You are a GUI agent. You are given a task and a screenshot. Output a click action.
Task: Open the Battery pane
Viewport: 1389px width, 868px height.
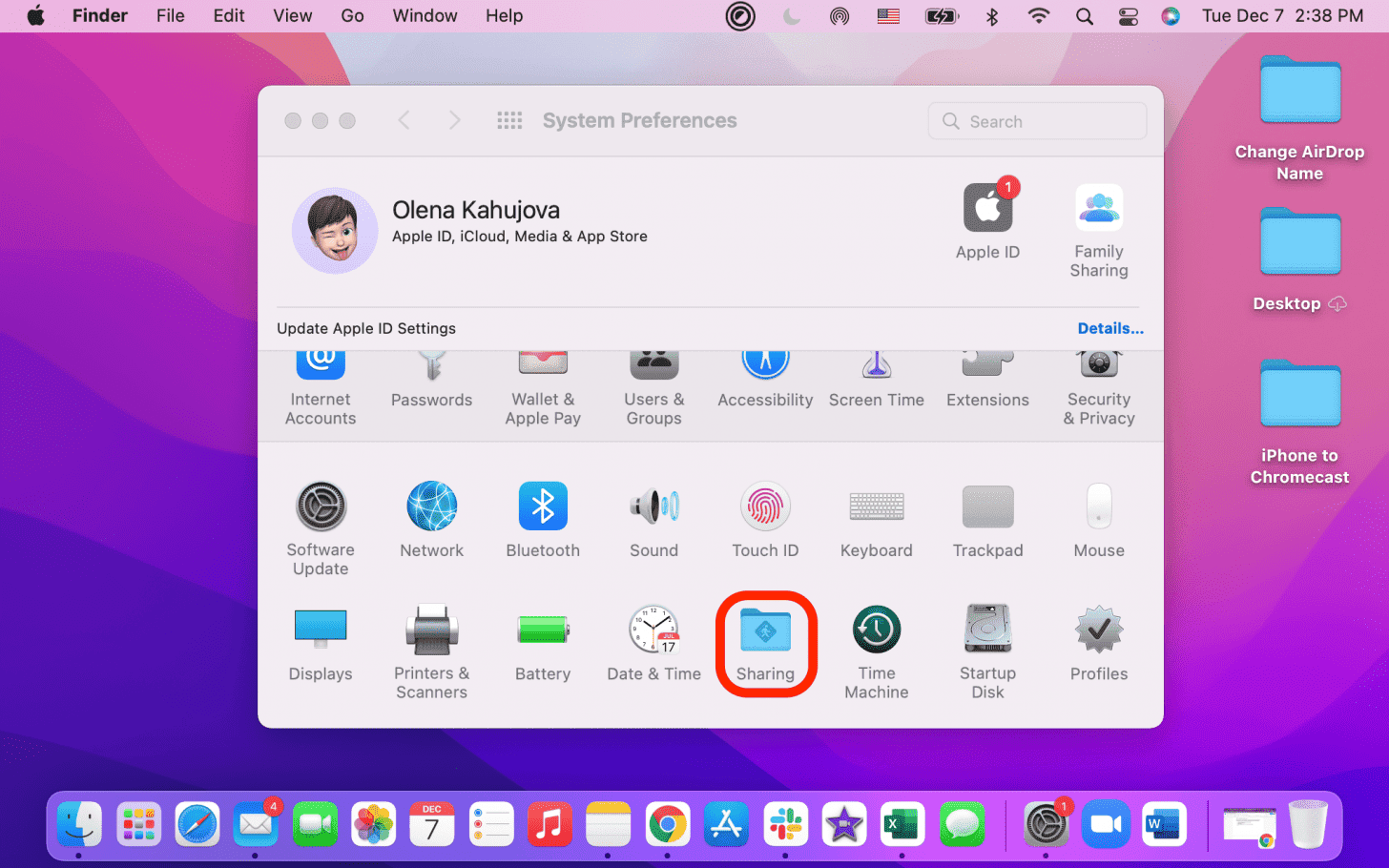543,645
